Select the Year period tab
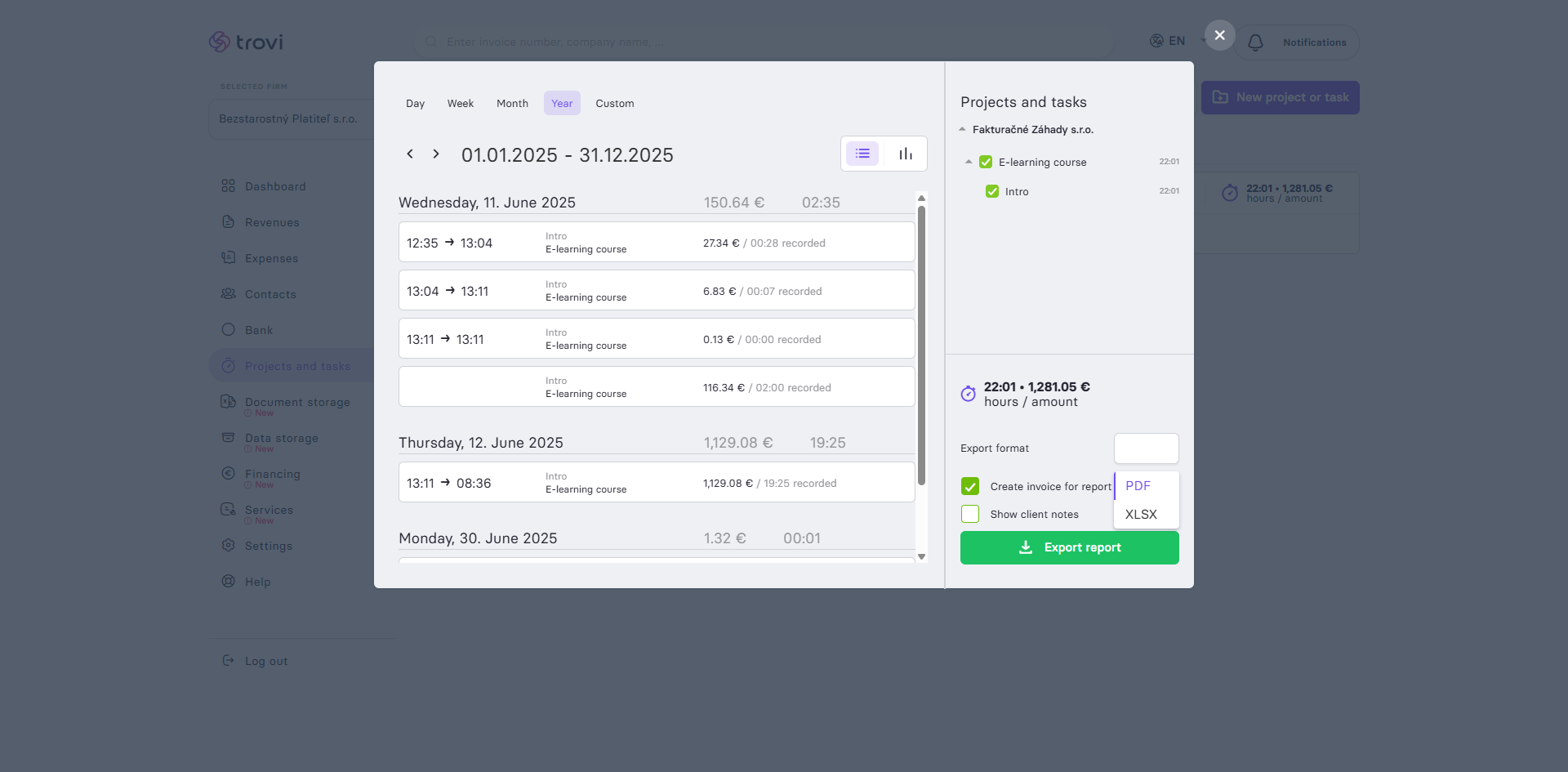Viewport: 1568px width, 772px height. [562, 103]
